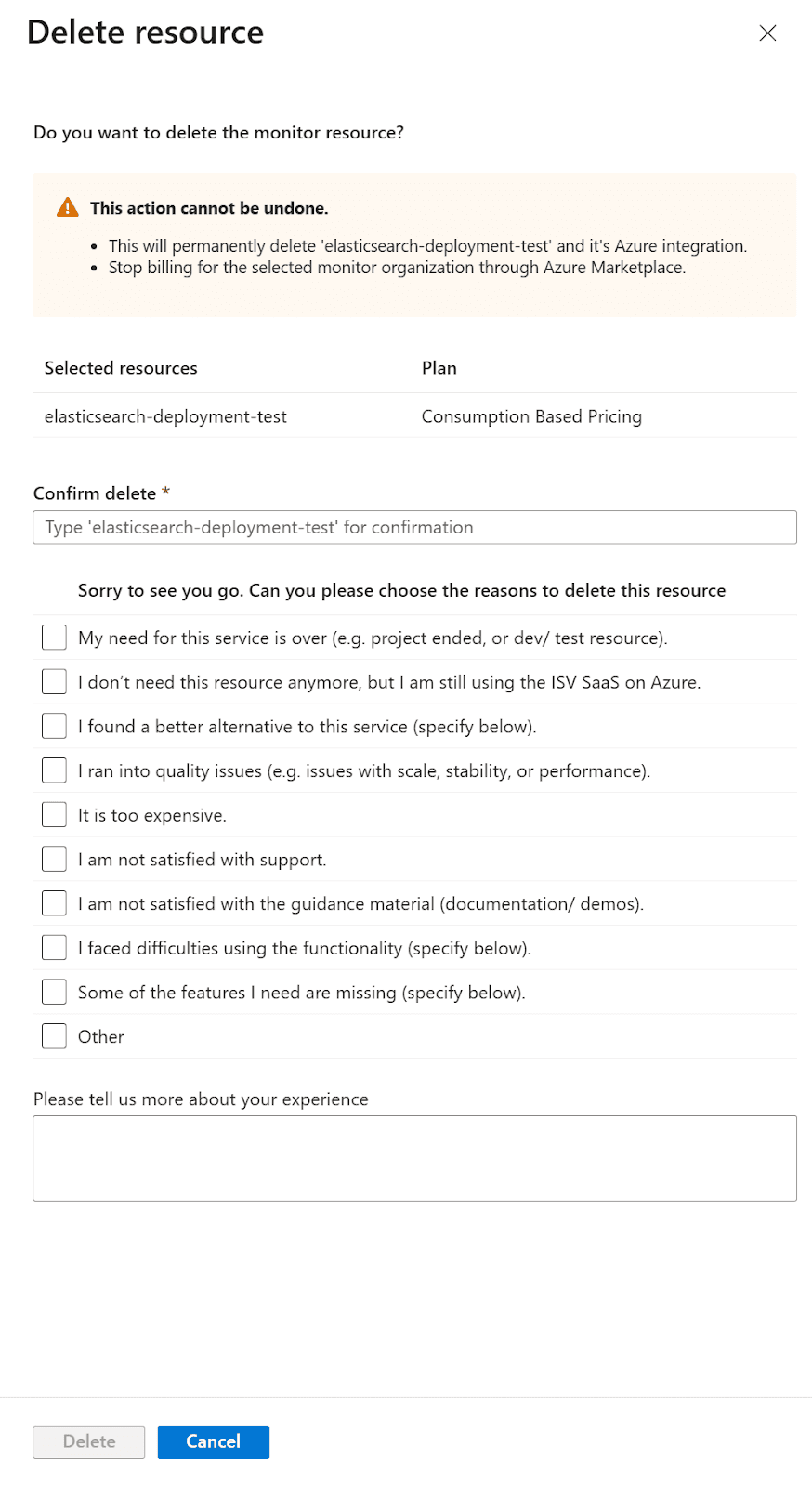This screenshot has height=1487, width=812.
Task: Click the Delete button
Action: [x=88, y=1441]
